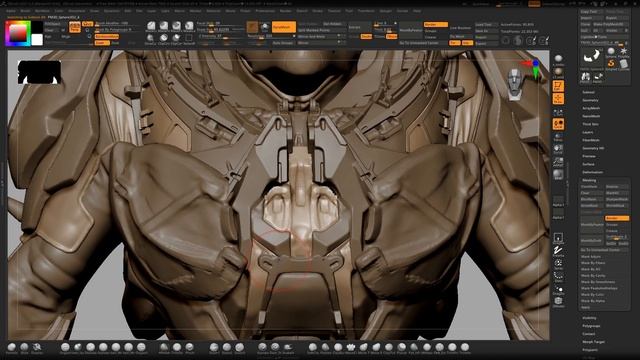
Task: Toggle the Live Boolean button
Action: [x=460, y=28]
